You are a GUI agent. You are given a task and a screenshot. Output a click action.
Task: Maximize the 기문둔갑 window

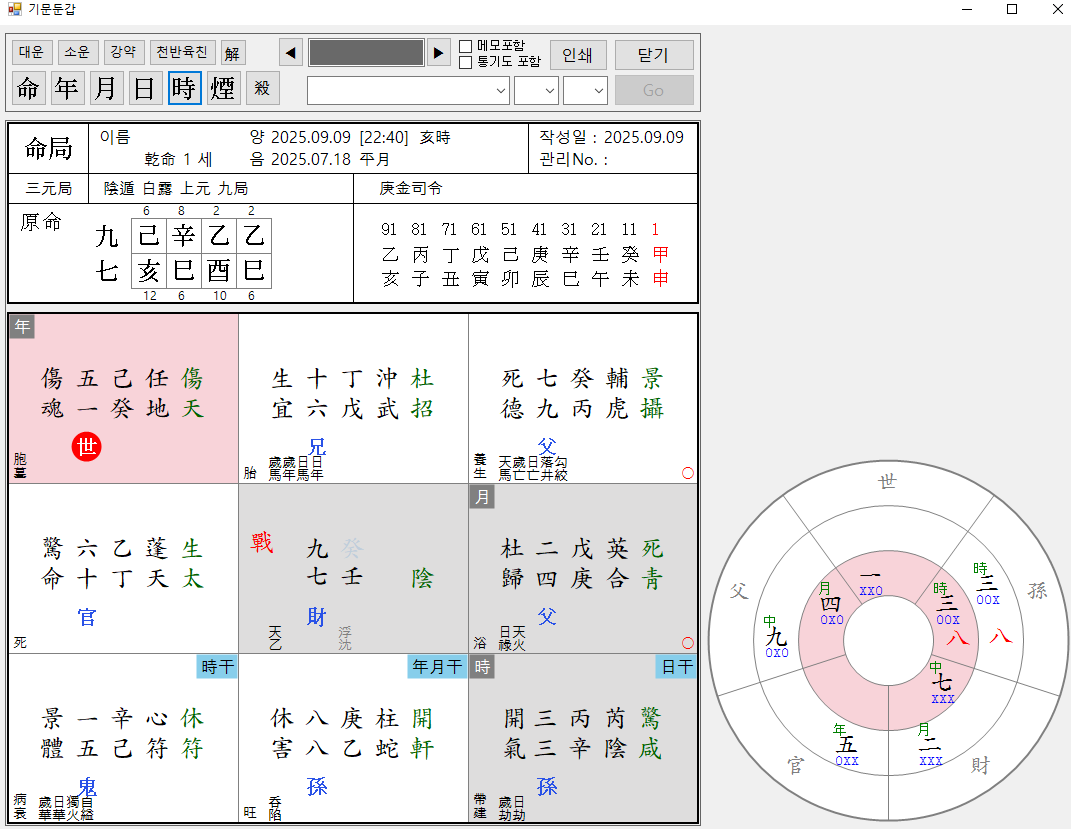click(1012, 9)
